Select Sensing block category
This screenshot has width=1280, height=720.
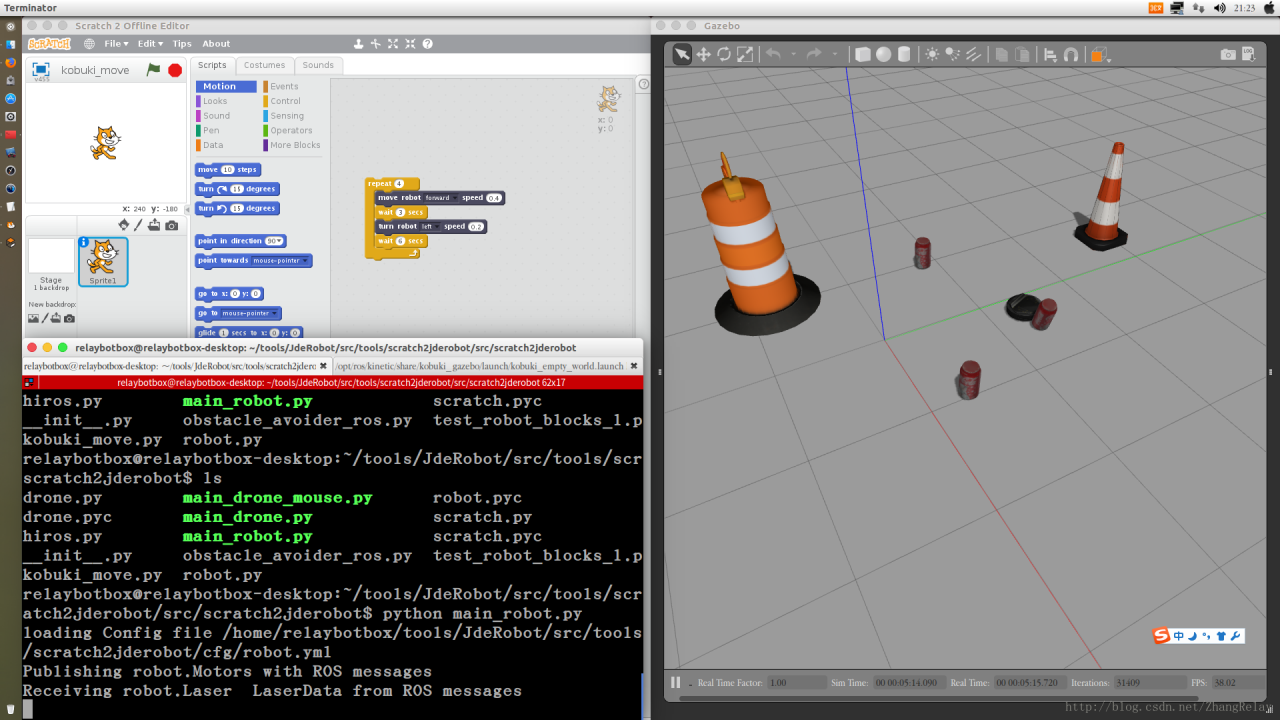(x=285, y=116)
